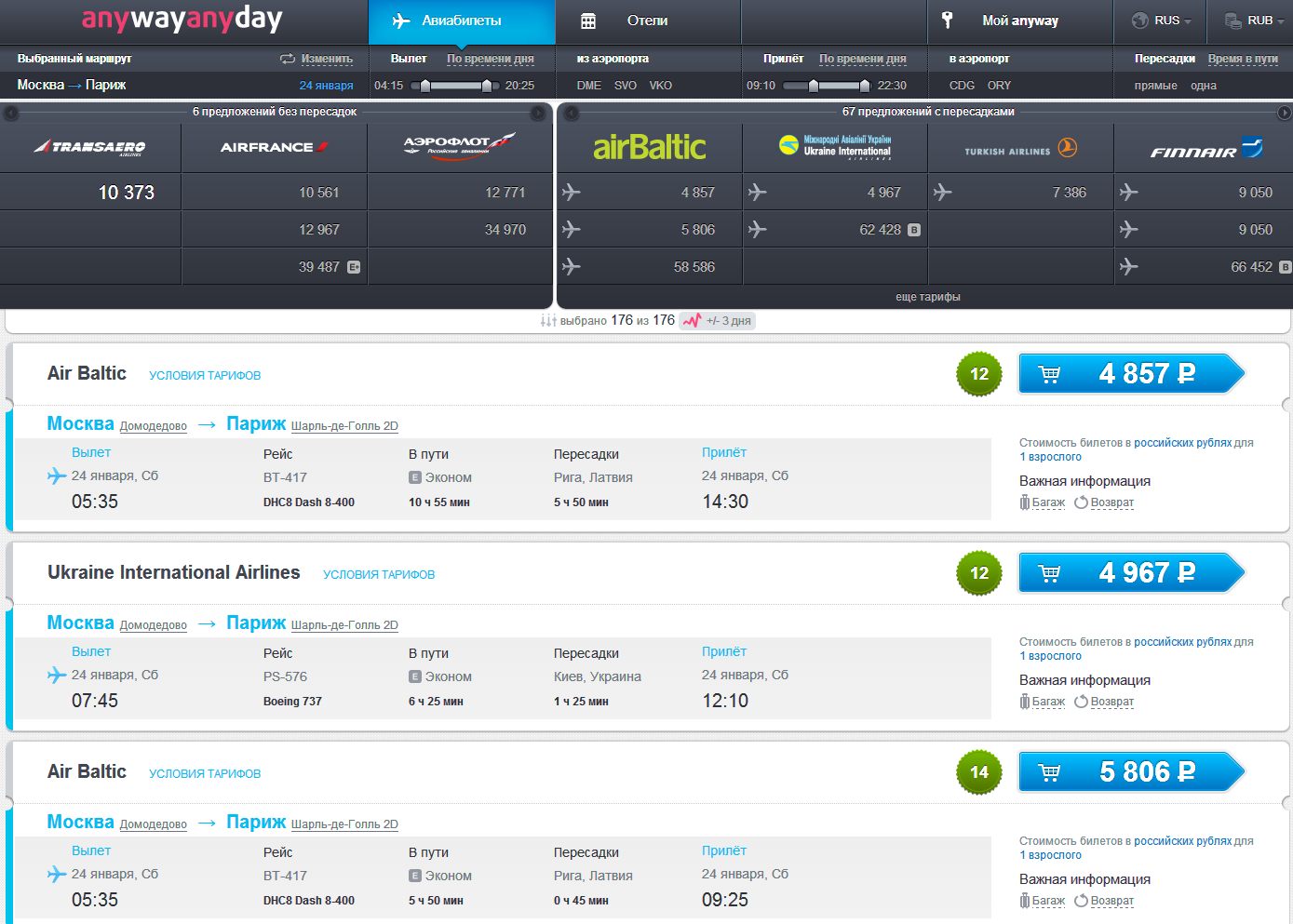Toggle the CDG arrival airport filter
The image size is (1293, 924).
tap(962, 86)
